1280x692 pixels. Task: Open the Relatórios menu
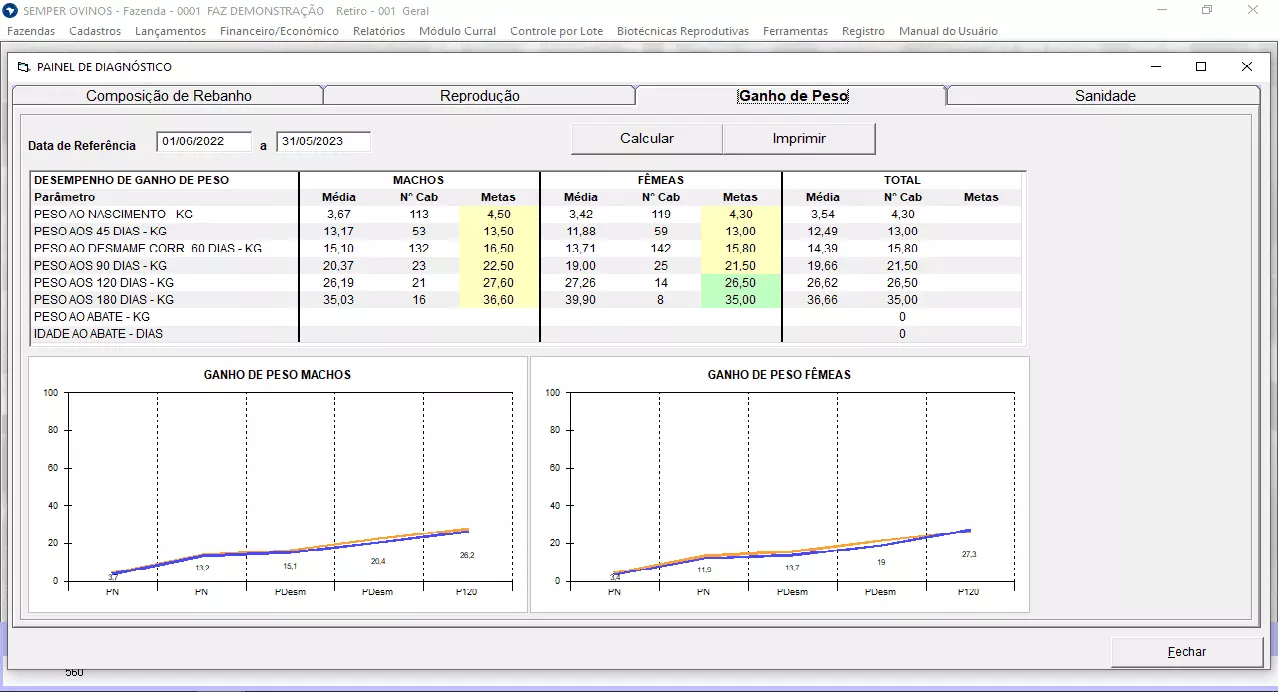(x=379, y=31)
